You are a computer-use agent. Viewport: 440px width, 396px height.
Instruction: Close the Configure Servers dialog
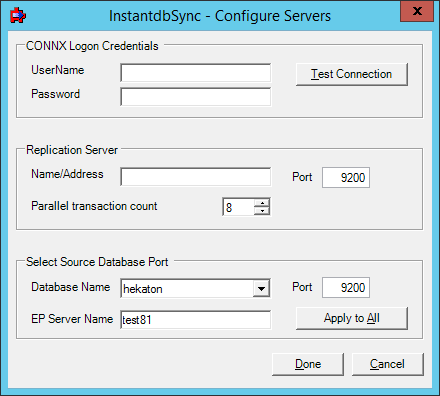[417, 11]
